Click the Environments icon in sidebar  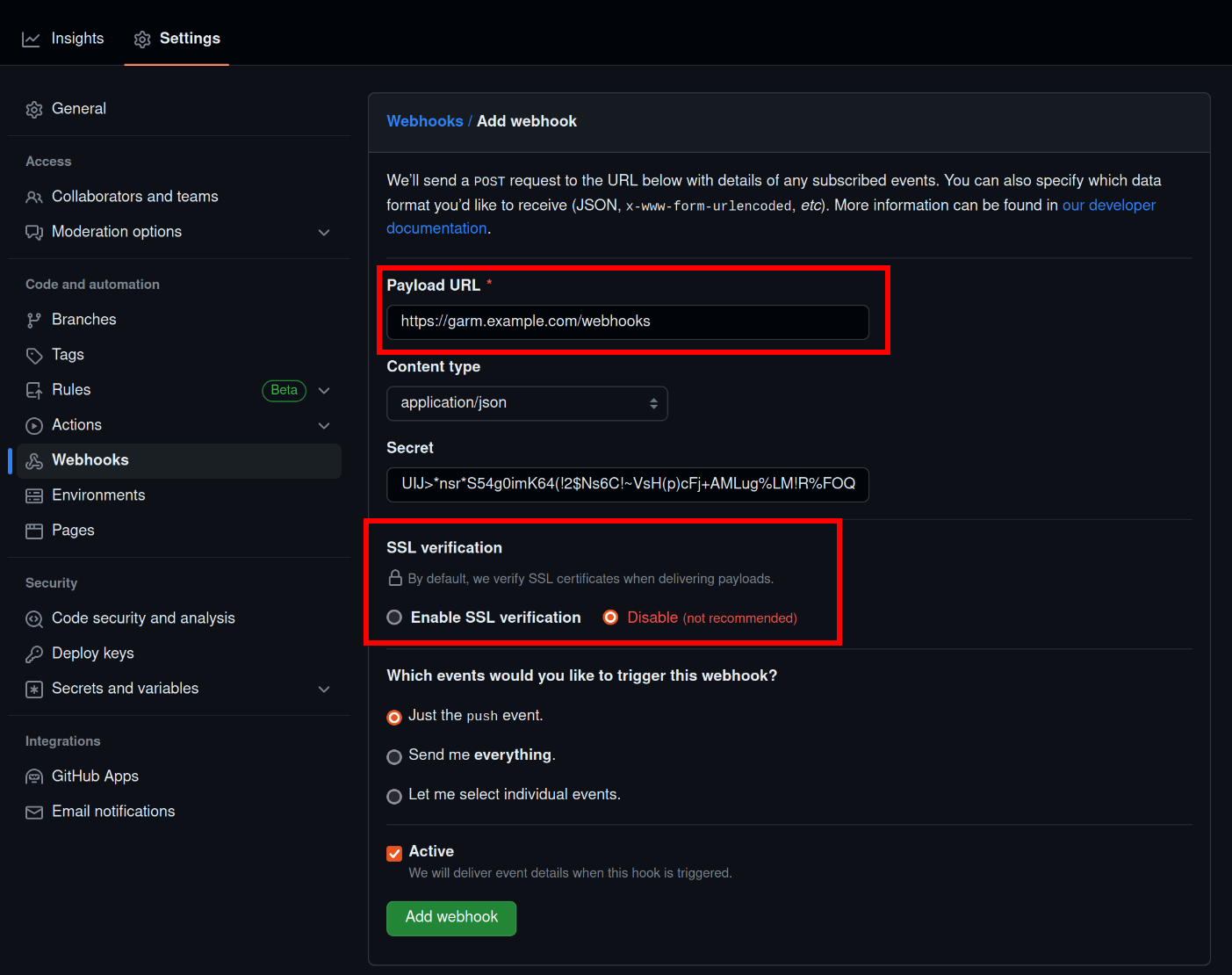(x=34, y=496)
